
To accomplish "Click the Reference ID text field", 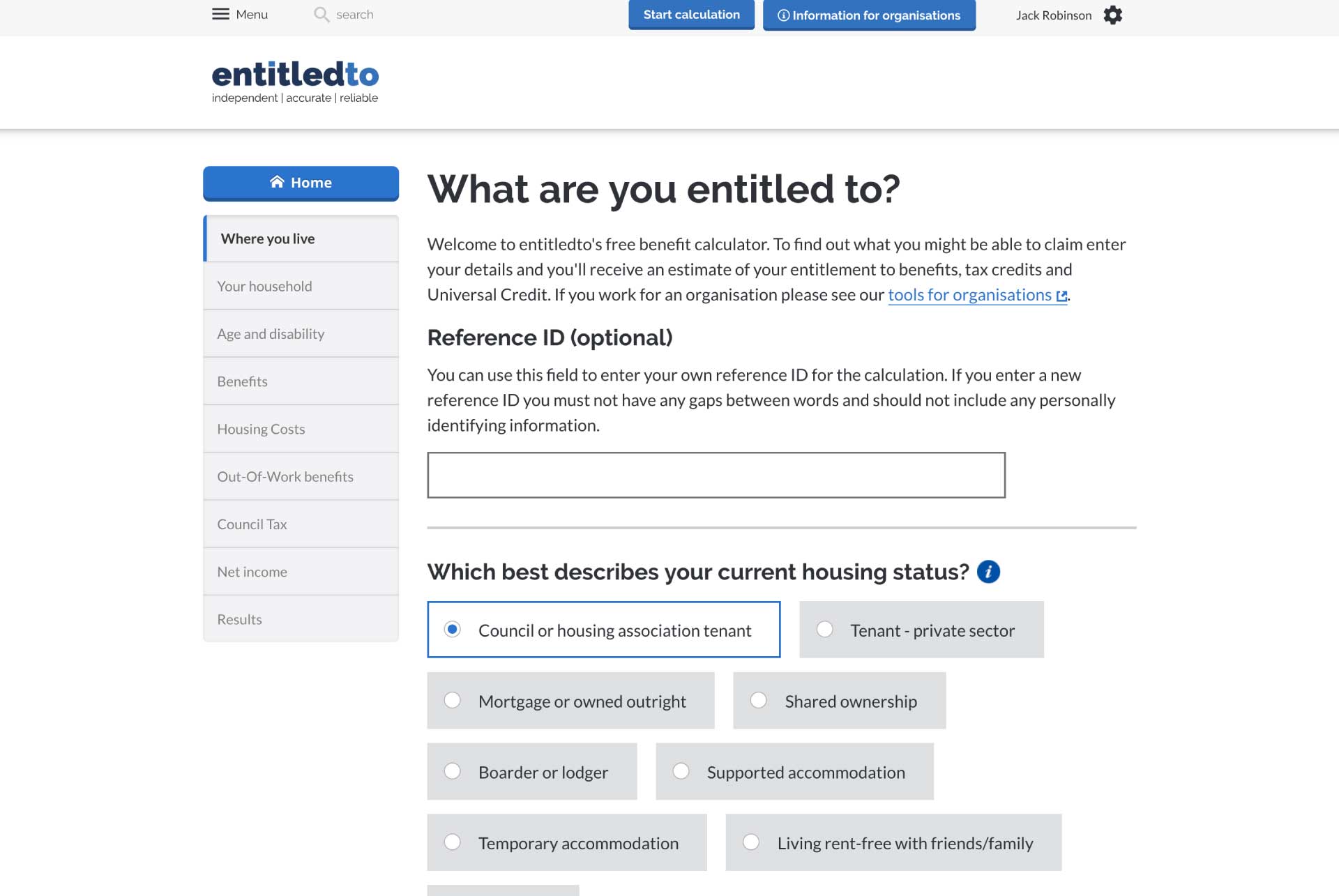I will tap(716, 475).
